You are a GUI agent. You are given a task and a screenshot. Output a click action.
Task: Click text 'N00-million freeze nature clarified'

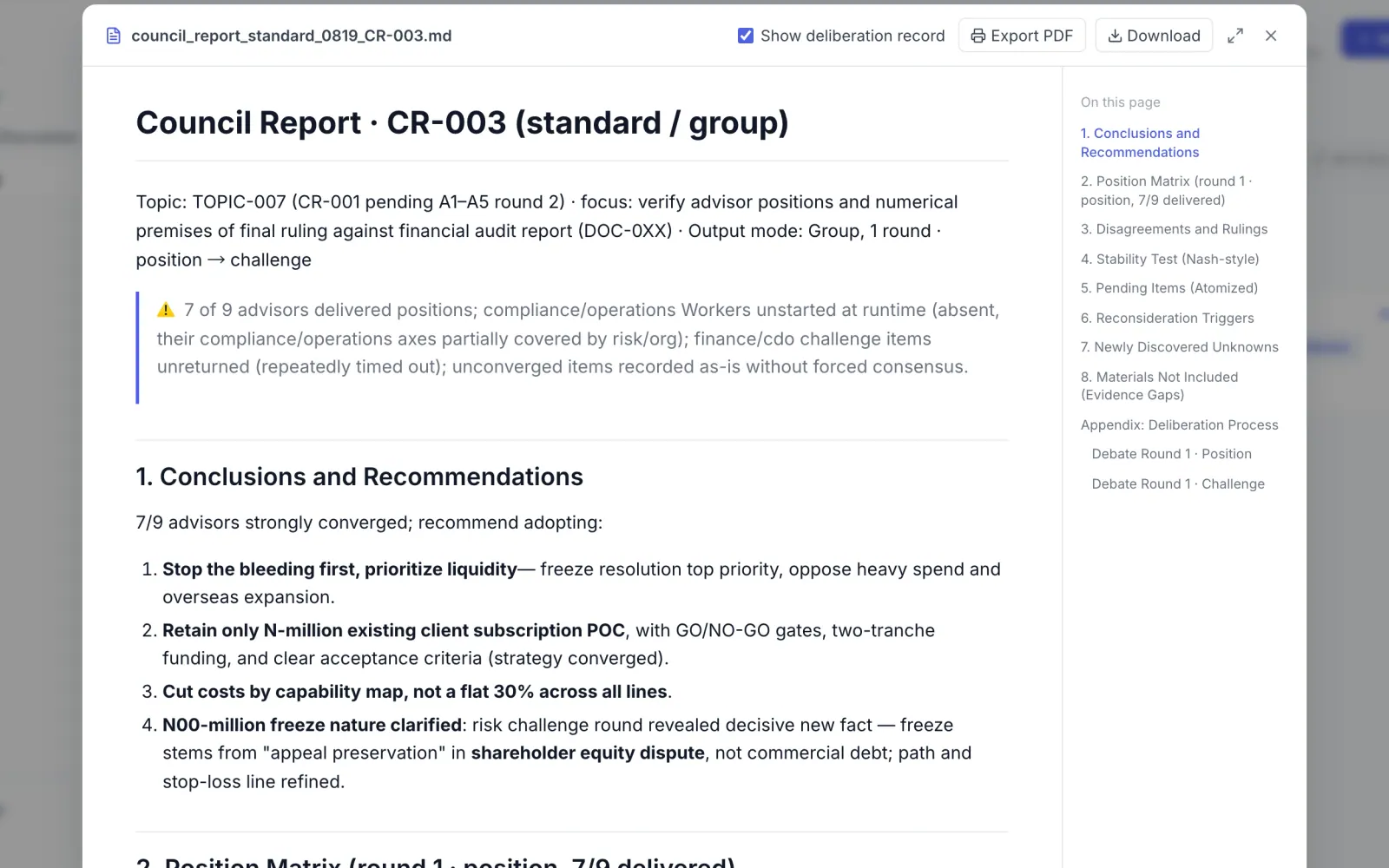coord(312,725)
